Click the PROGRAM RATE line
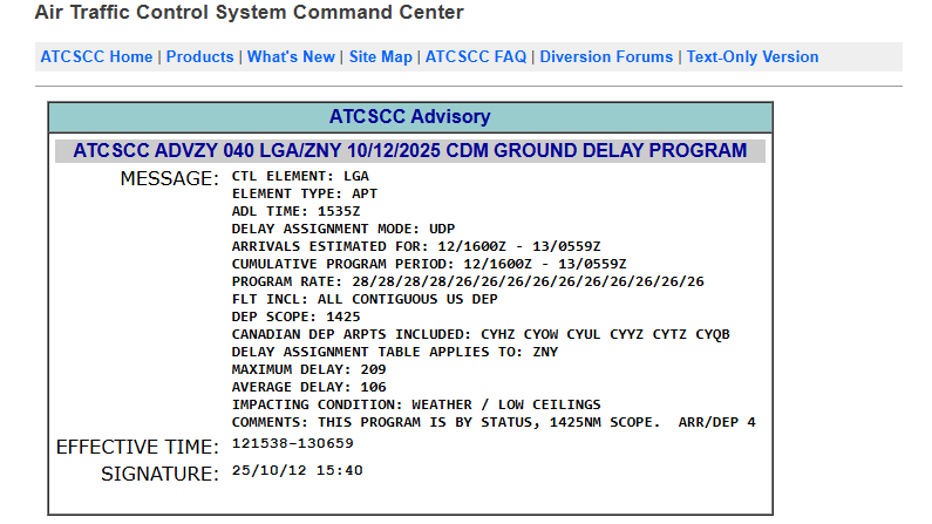 click(x=468, y=282)
